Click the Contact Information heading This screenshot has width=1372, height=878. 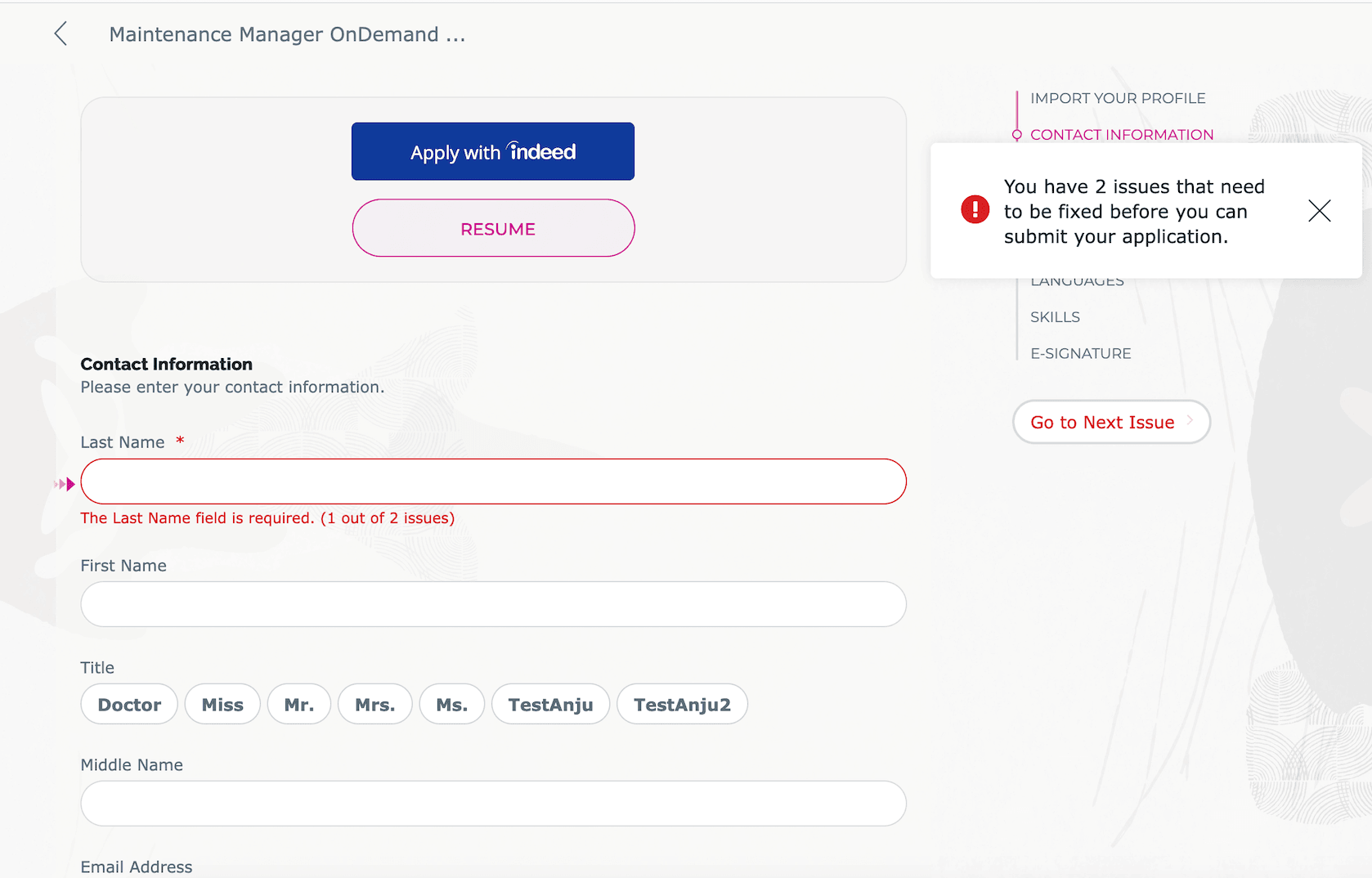166,364
